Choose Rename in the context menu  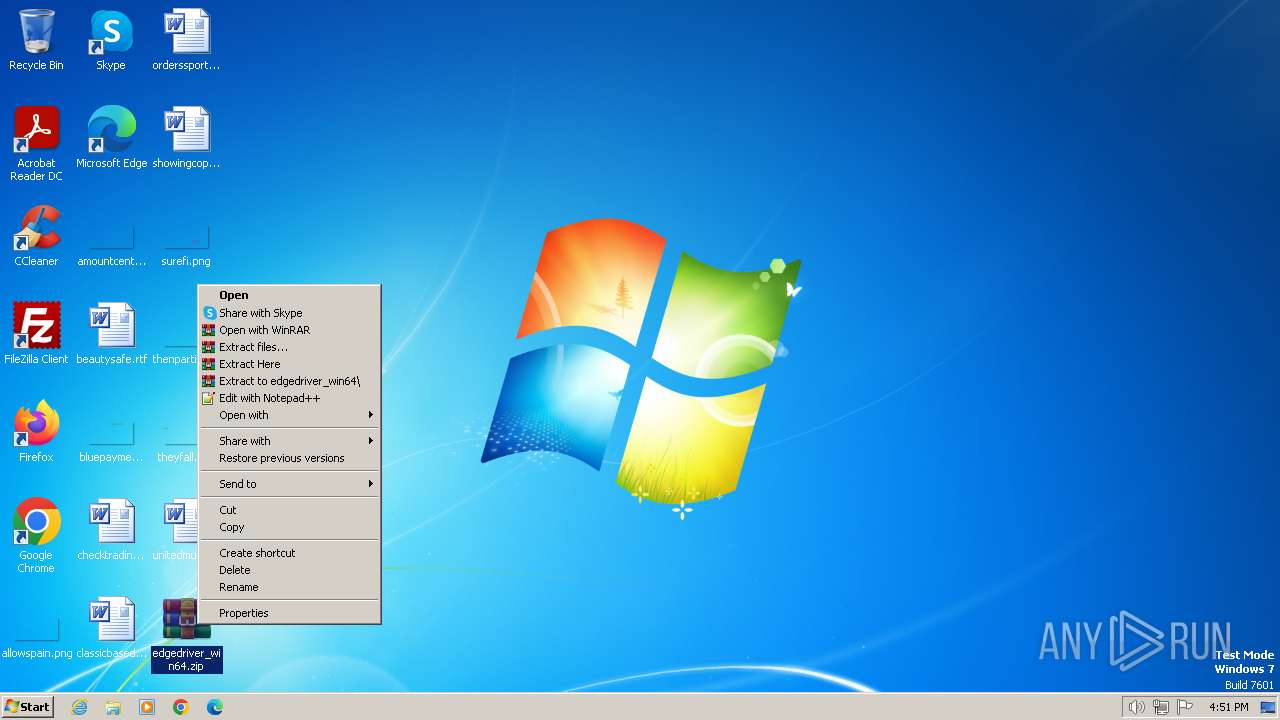pos(290,587)
